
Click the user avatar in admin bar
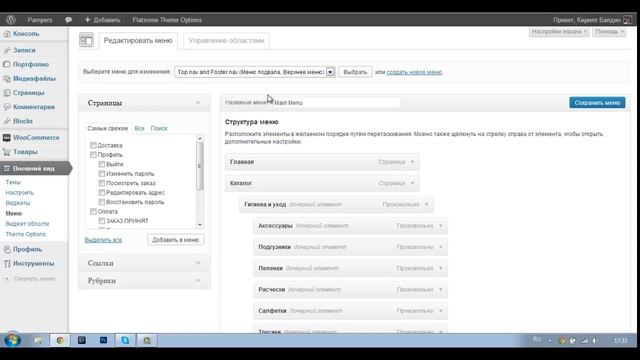coord(628,20)
